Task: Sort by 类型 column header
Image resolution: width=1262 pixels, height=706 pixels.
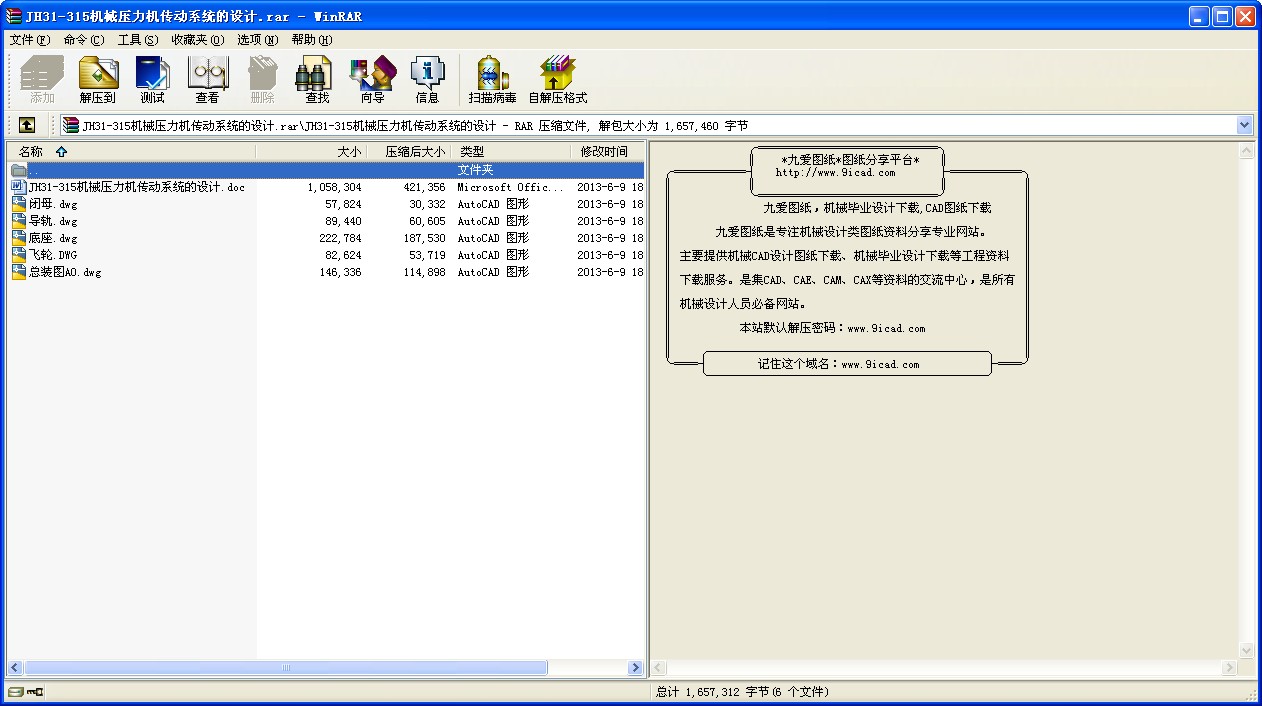Action: (512, 152)
